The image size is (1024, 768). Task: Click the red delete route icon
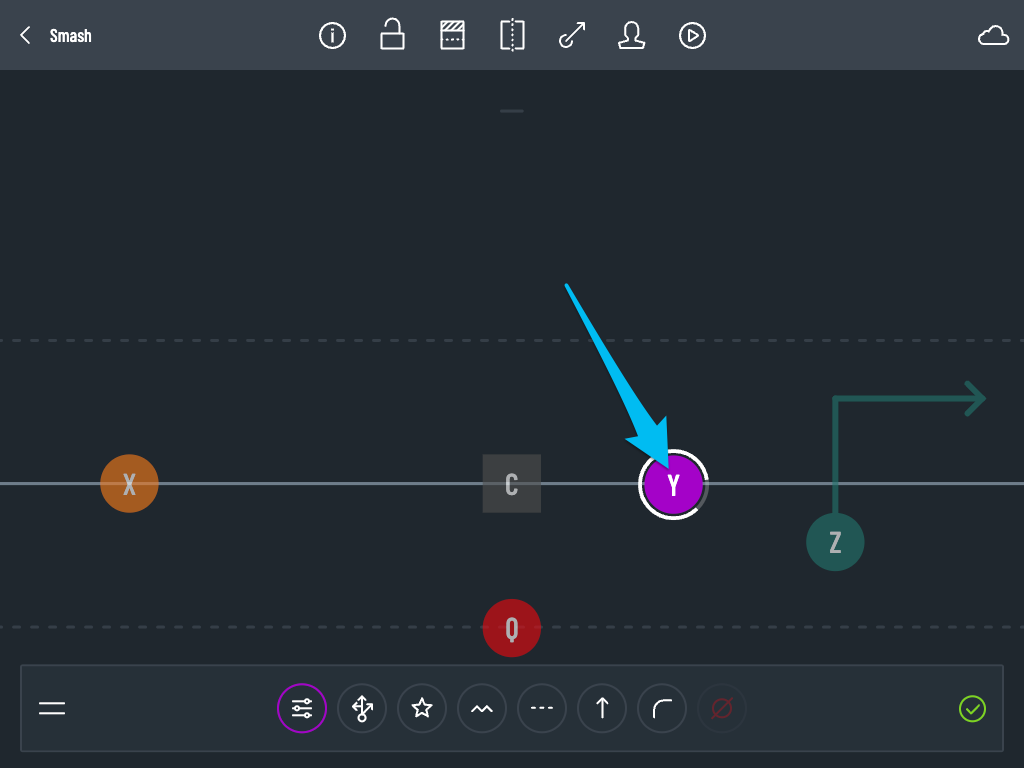722,708
